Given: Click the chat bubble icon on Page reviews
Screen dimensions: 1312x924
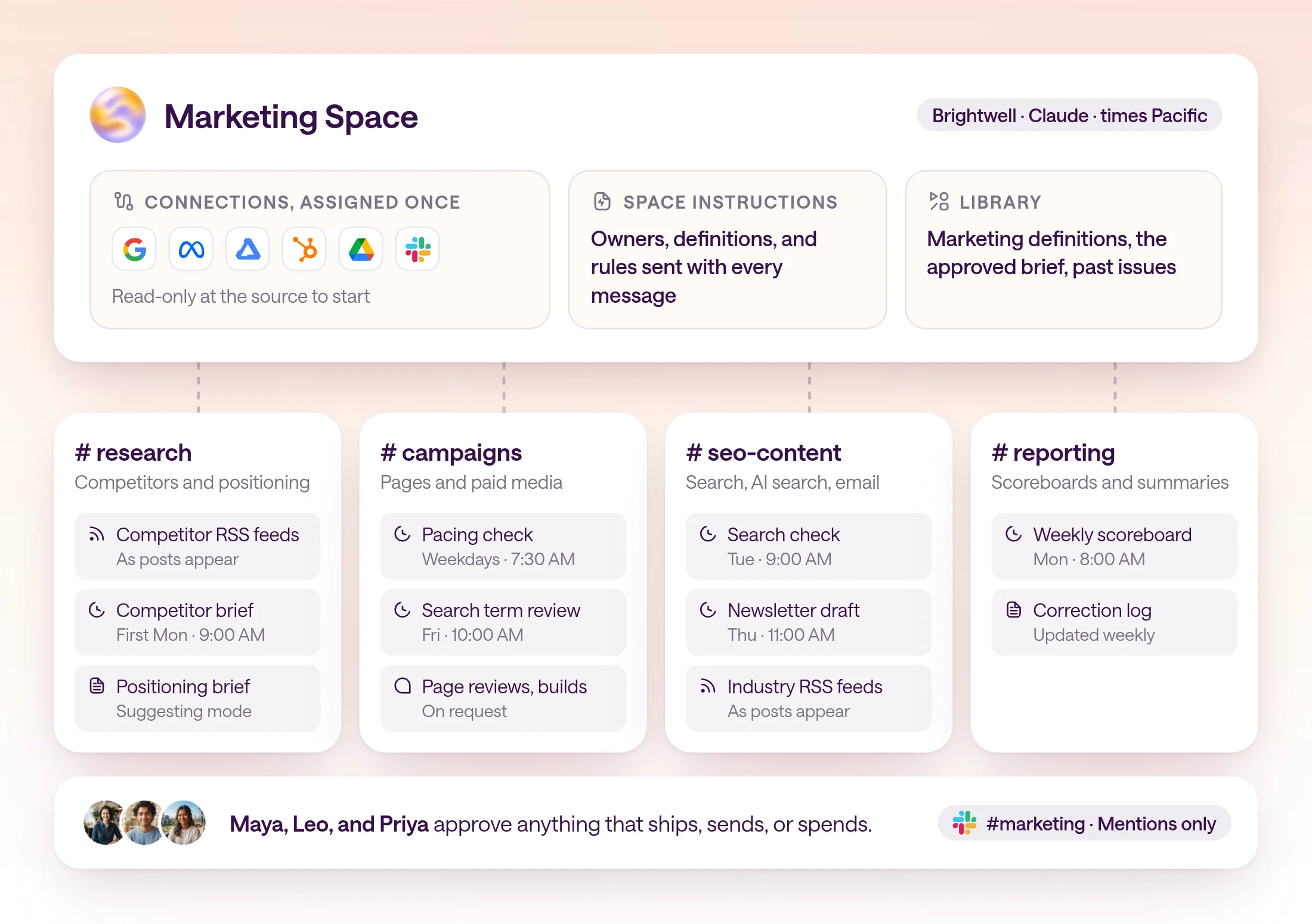Looking at the screenshot, I should coord(403,686).
